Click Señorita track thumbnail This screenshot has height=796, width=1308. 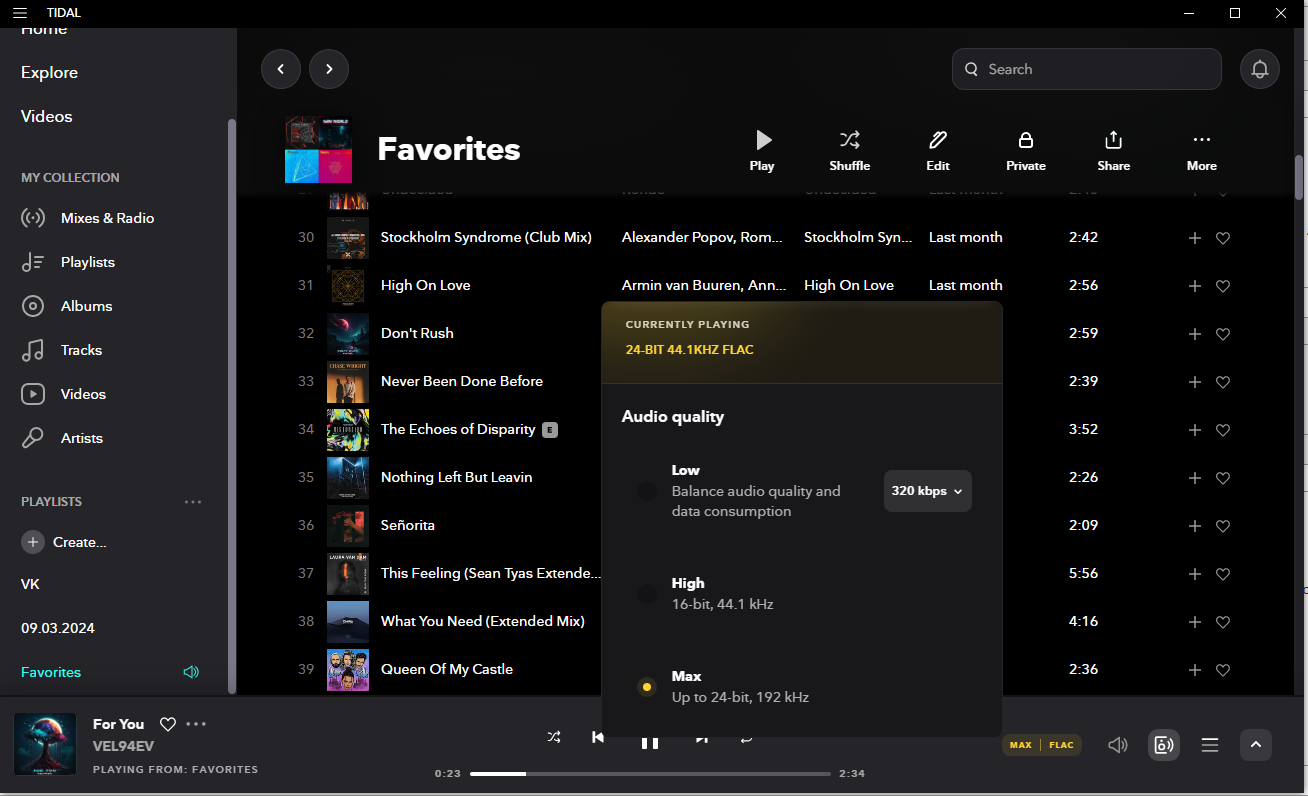coord(348,526)
